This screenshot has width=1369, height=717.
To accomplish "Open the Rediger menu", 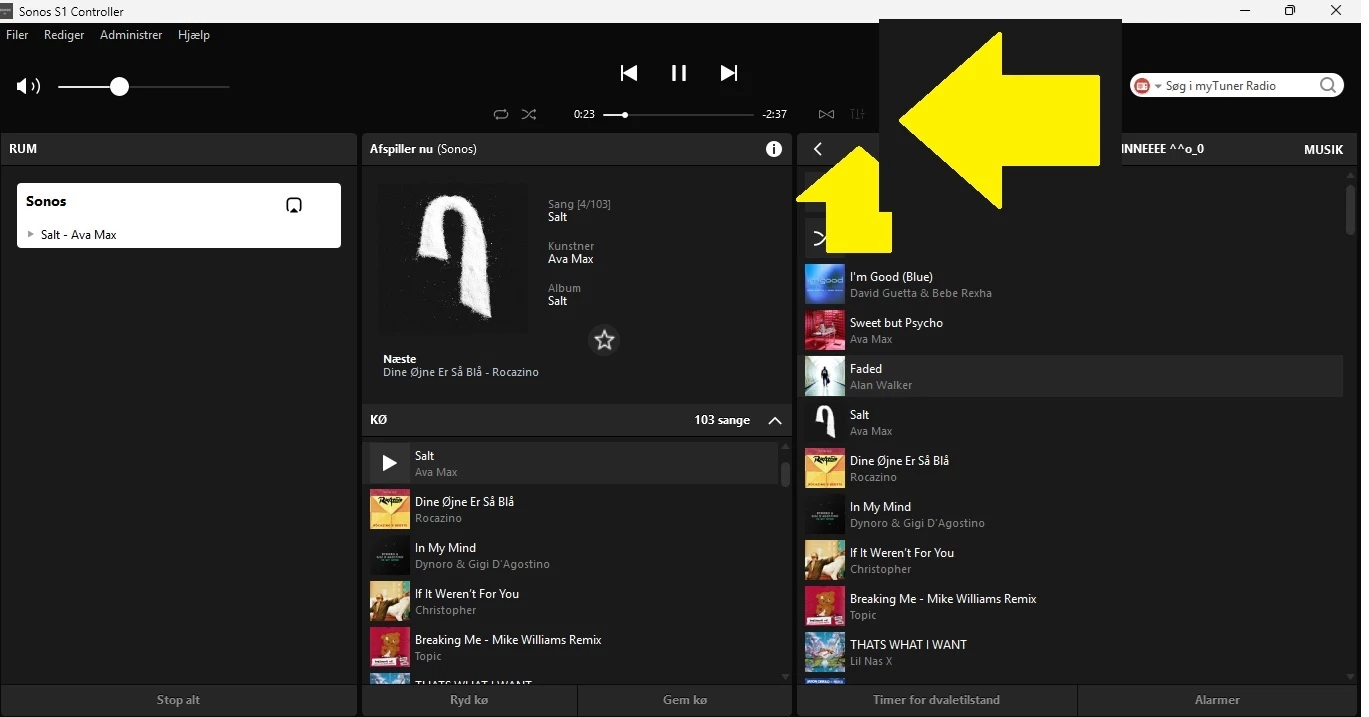I will coord(64,35).
